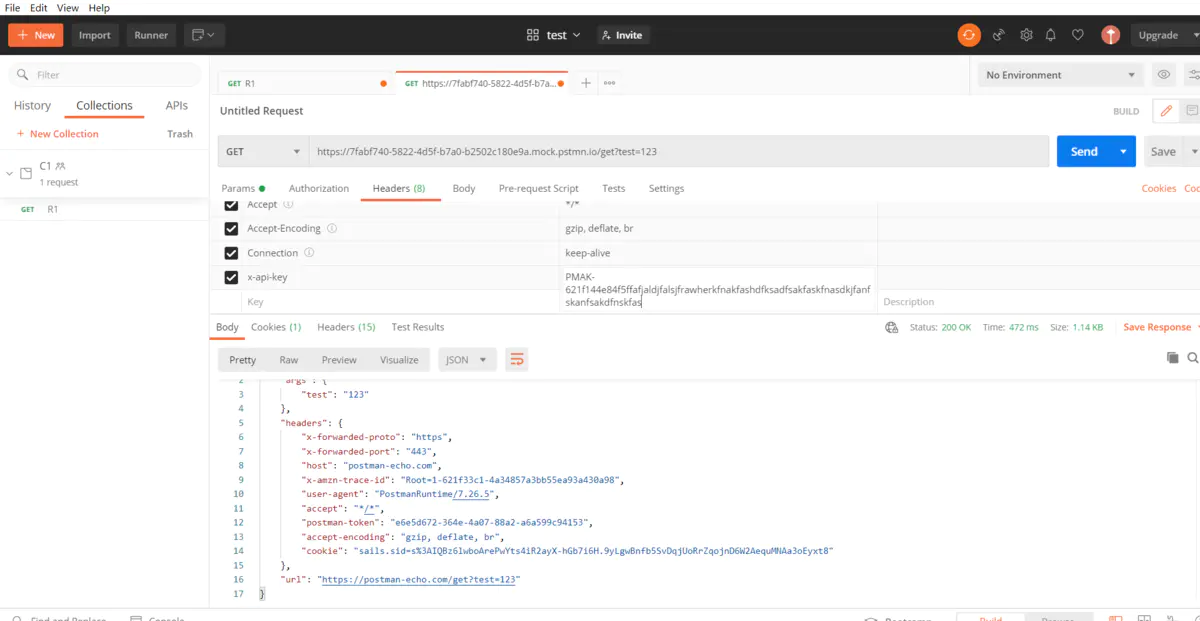Open the No Environment dropdown
The image size is (1200, 621).
[x=1060, y=75]
